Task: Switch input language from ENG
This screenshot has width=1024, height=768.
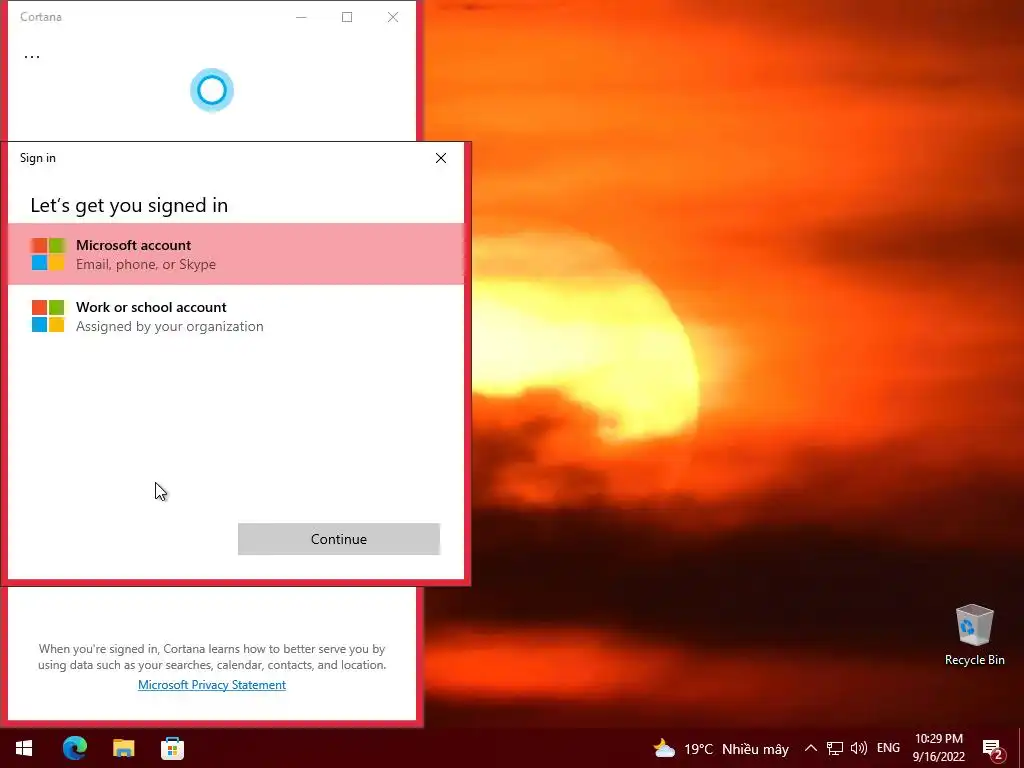Action: [x=888, y=748]
